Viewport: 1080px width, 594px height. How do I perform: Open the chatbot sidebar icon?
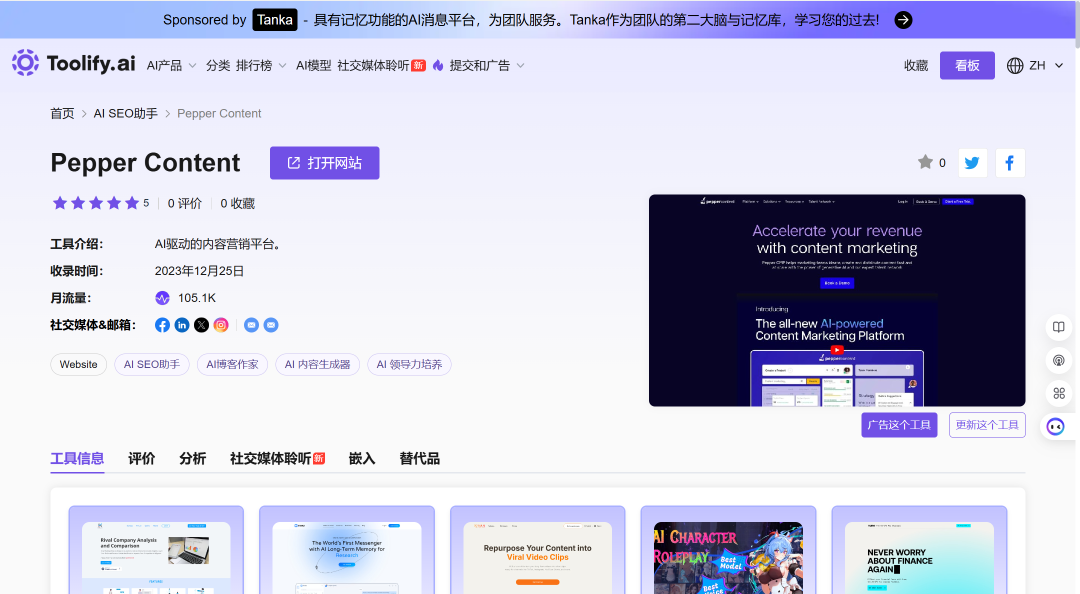(1055, 427)
